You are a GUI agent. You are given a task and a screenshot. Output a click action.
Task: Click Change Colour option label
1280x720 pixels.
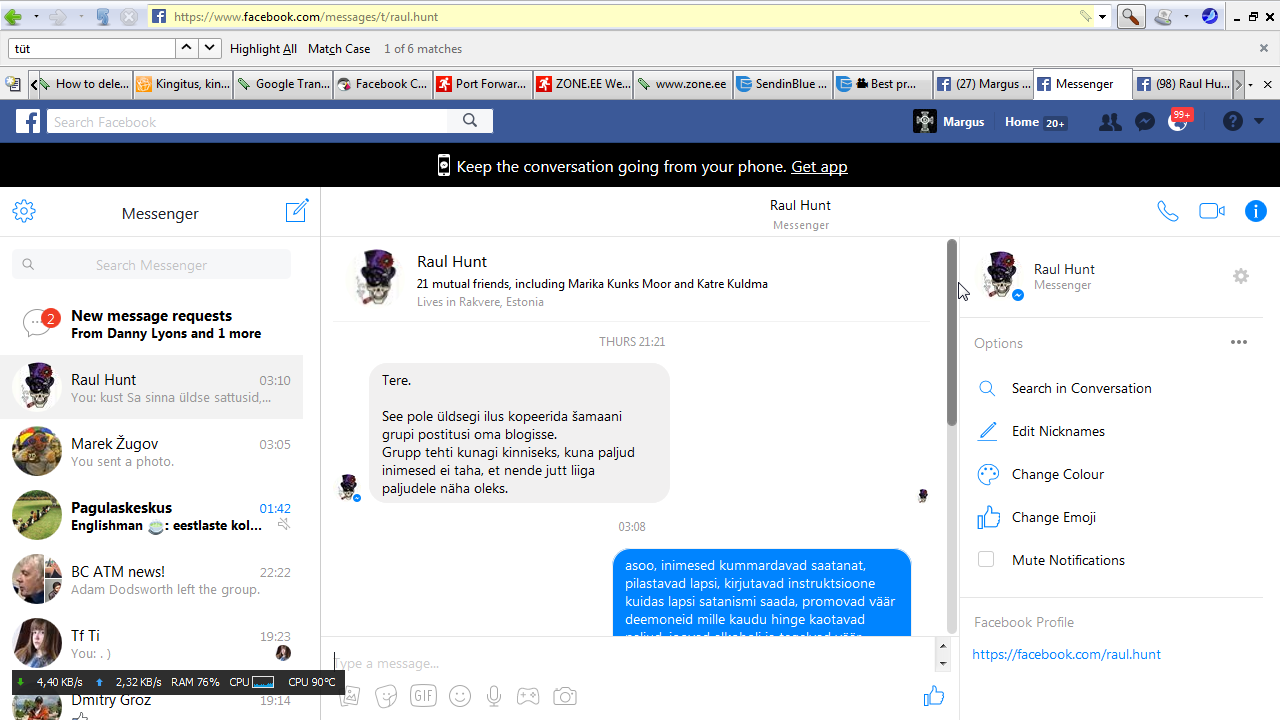(1058, 474)
